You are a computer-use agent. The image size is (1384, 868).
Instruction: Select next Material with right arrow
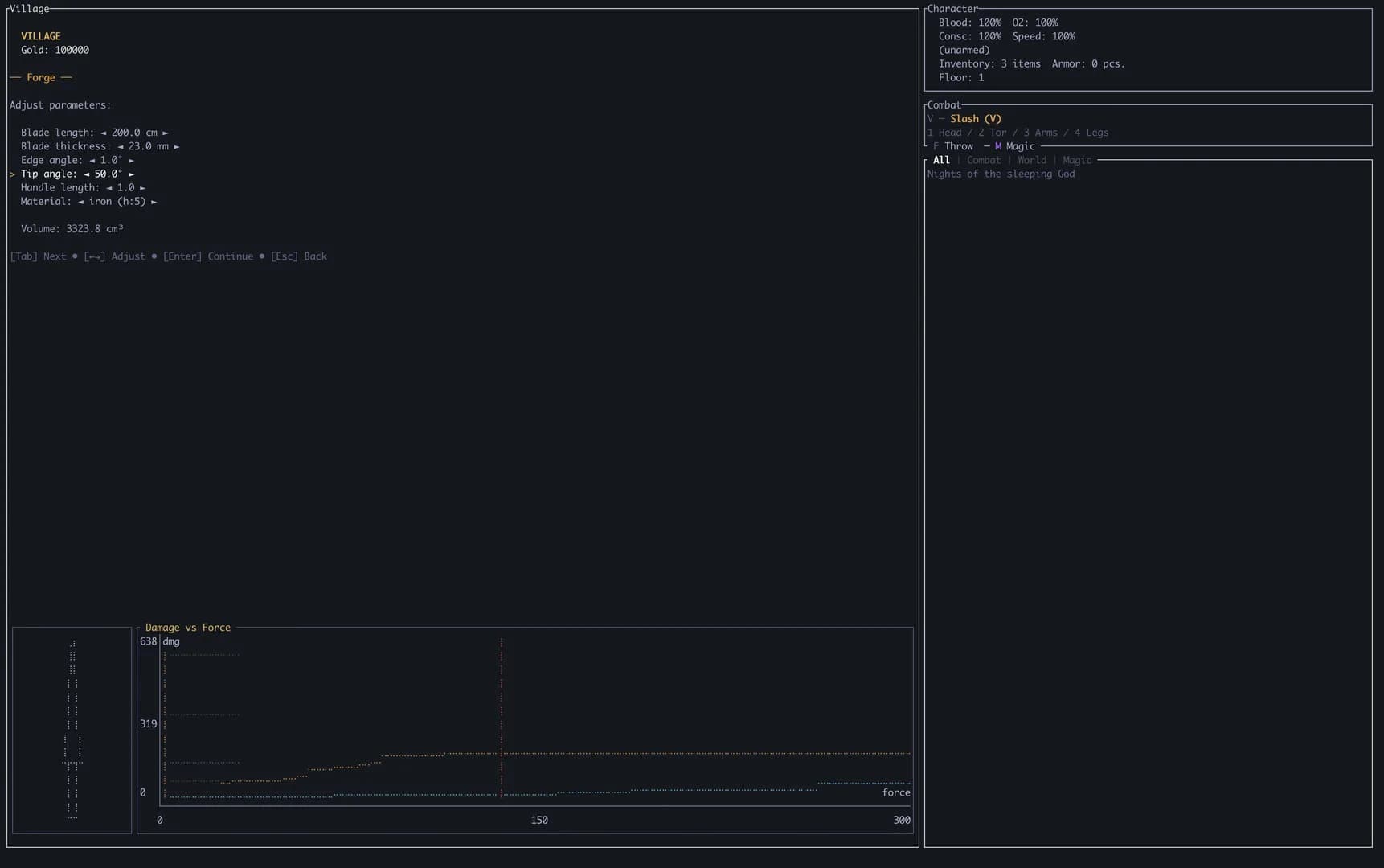click(x=154, y=202)
